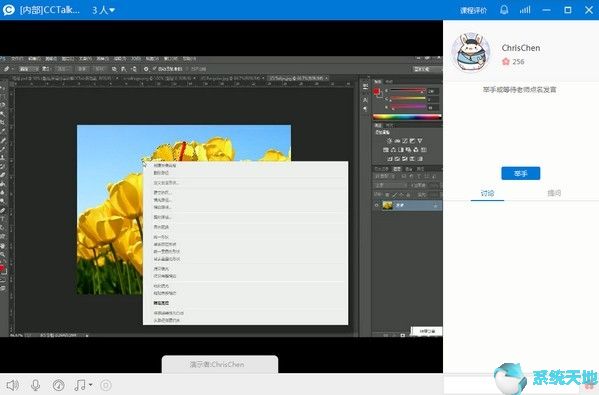Click the 演示者:ChrisChen presenter label
599x395 pixels.
(217, 364)
